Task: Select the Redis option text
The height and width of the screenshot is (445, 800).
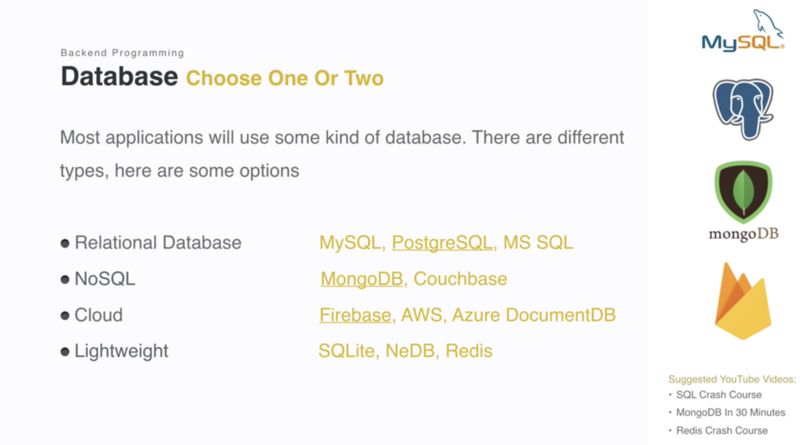Action: click(469, 351)
